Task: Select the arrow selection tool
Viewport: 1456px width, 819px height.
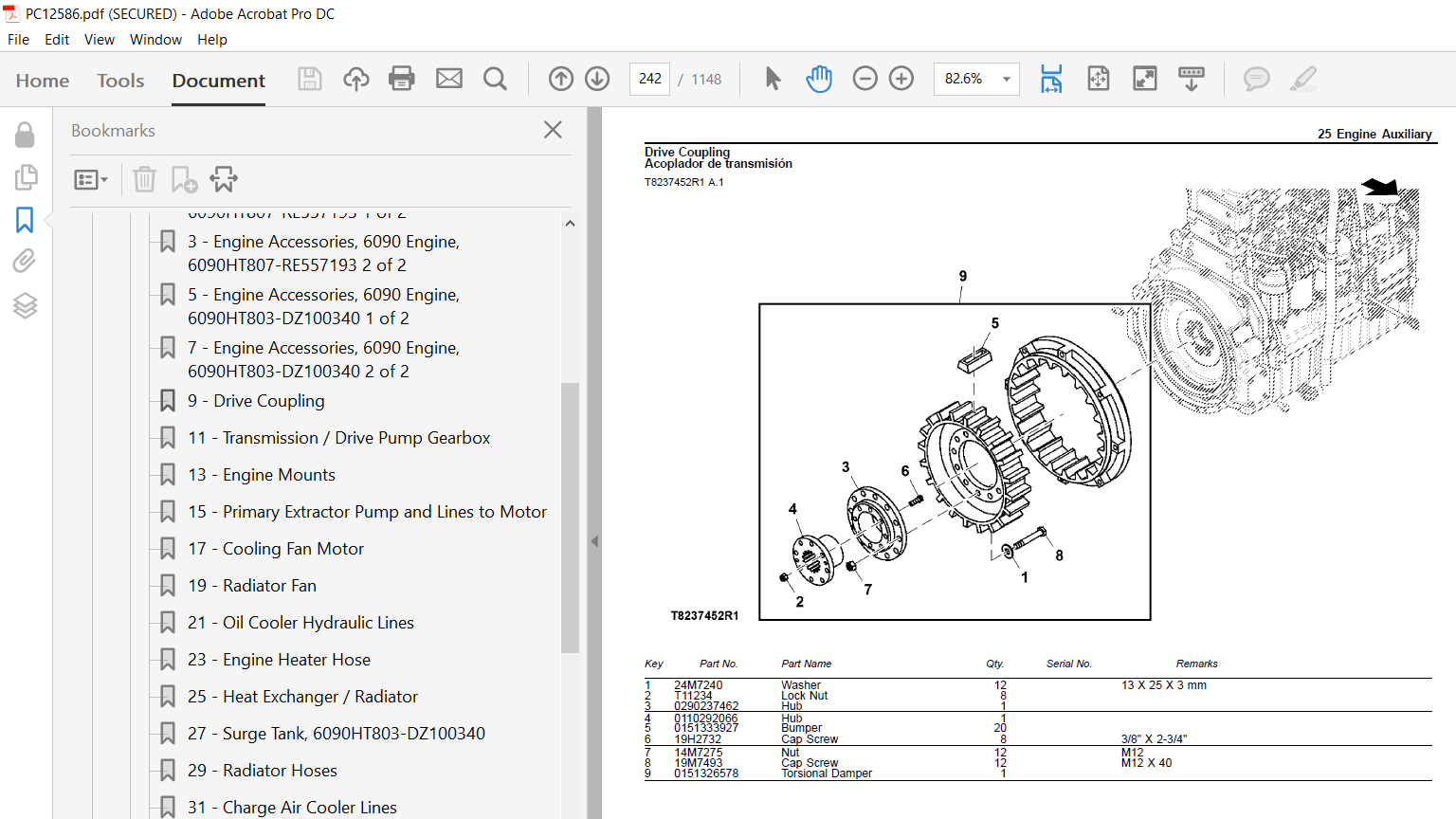Action: [x=773, y=79]
